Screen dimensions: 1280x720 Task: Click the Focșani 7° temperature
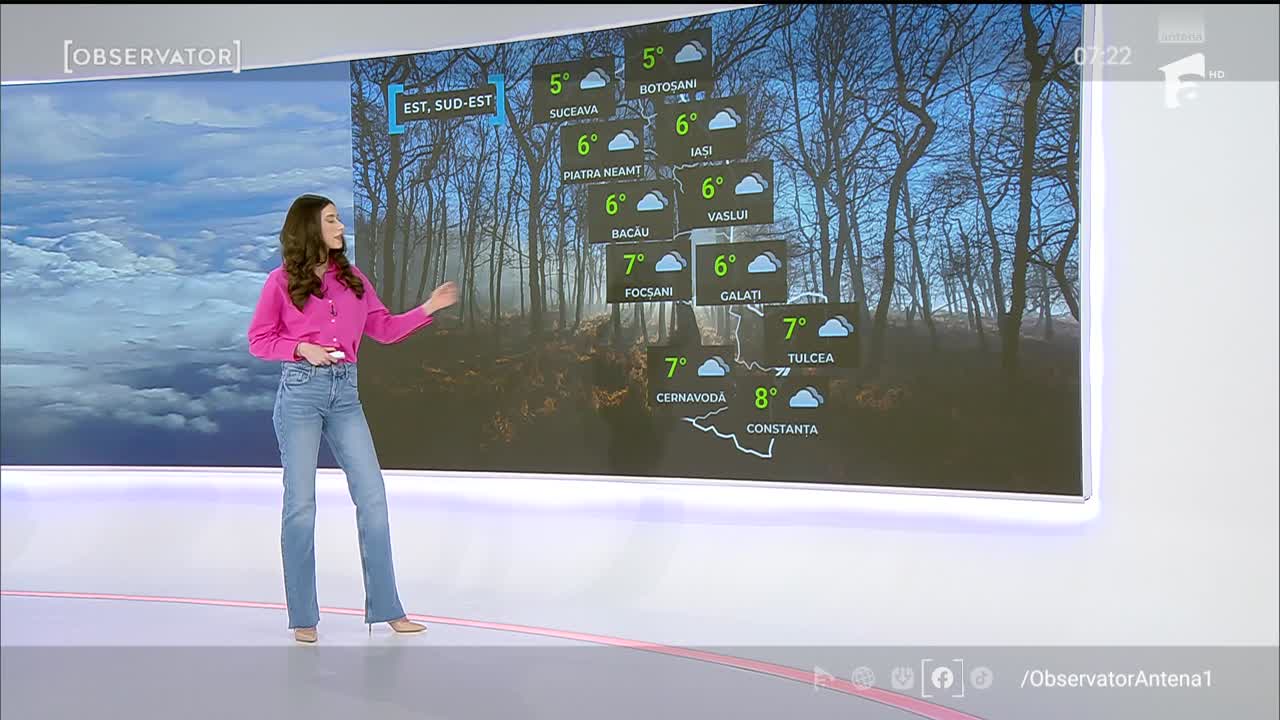point(634,264)
